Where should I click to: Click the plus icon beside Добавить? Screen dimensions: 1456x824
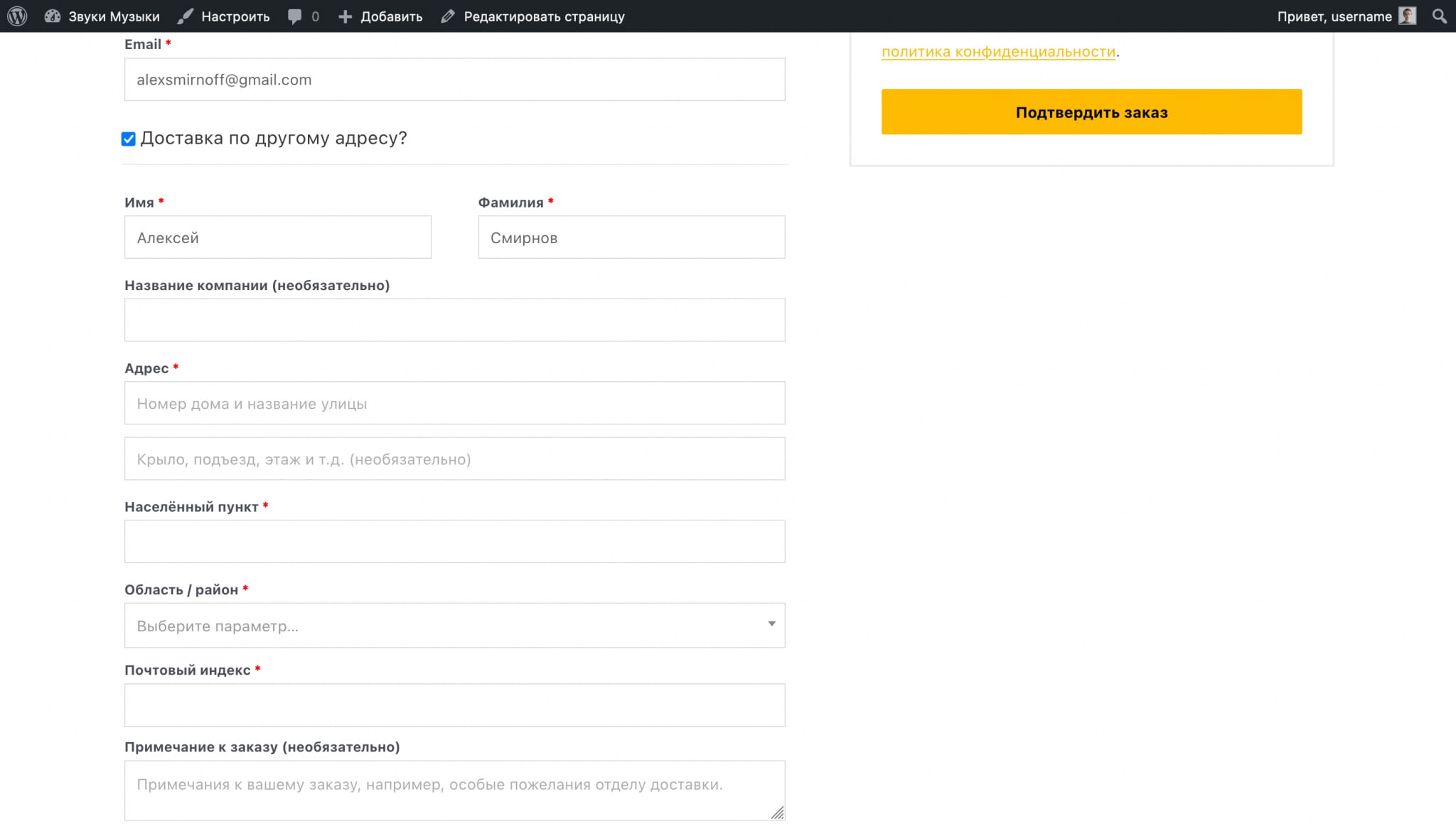(346, 16)
